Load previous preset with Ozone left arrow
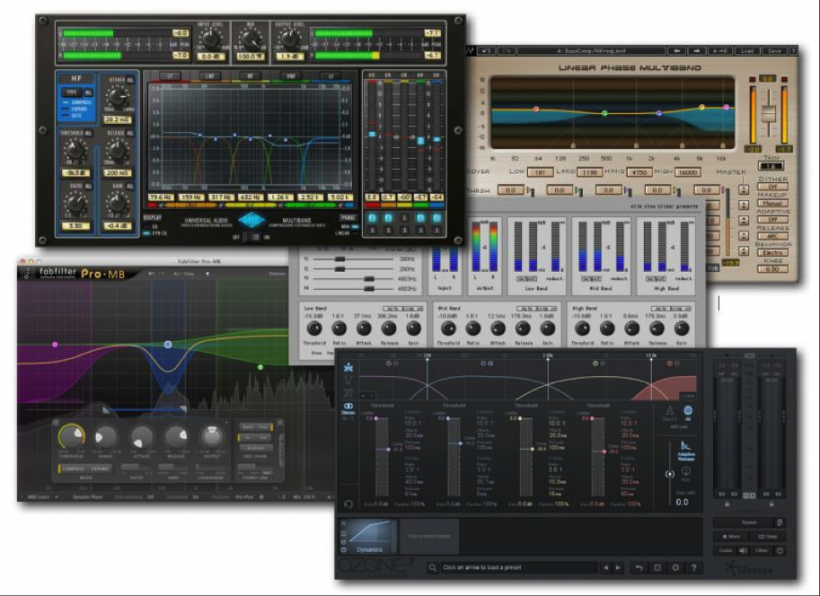The height and width of the screenshot is (596, 820). [x=606, y=567]
